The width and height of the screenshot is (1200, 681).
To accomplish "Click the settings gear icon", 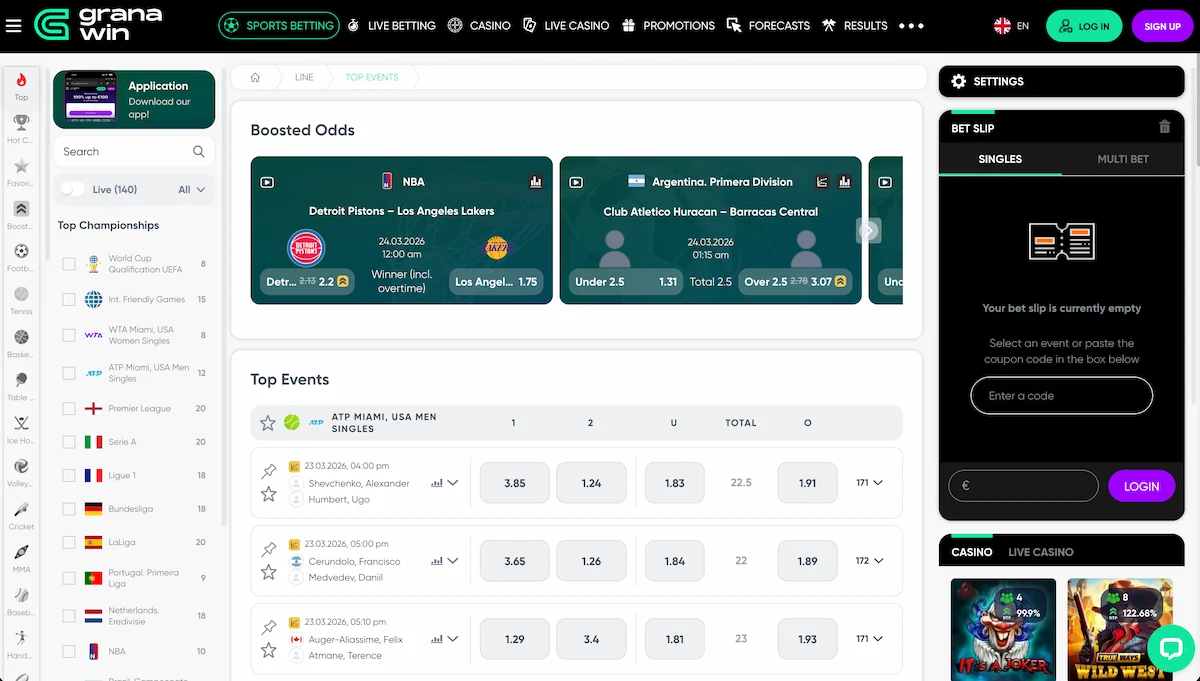I will [959, 82].
